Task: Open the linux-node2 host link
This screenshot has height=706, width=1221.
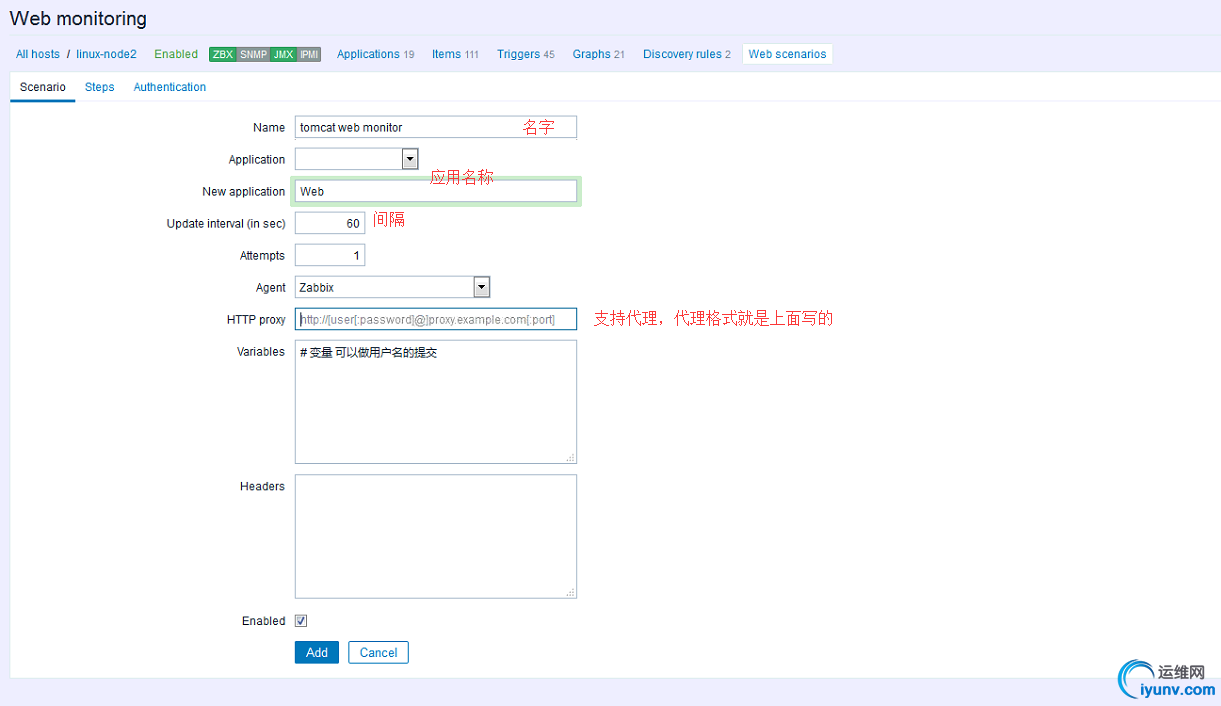Action: click(106, 54)
